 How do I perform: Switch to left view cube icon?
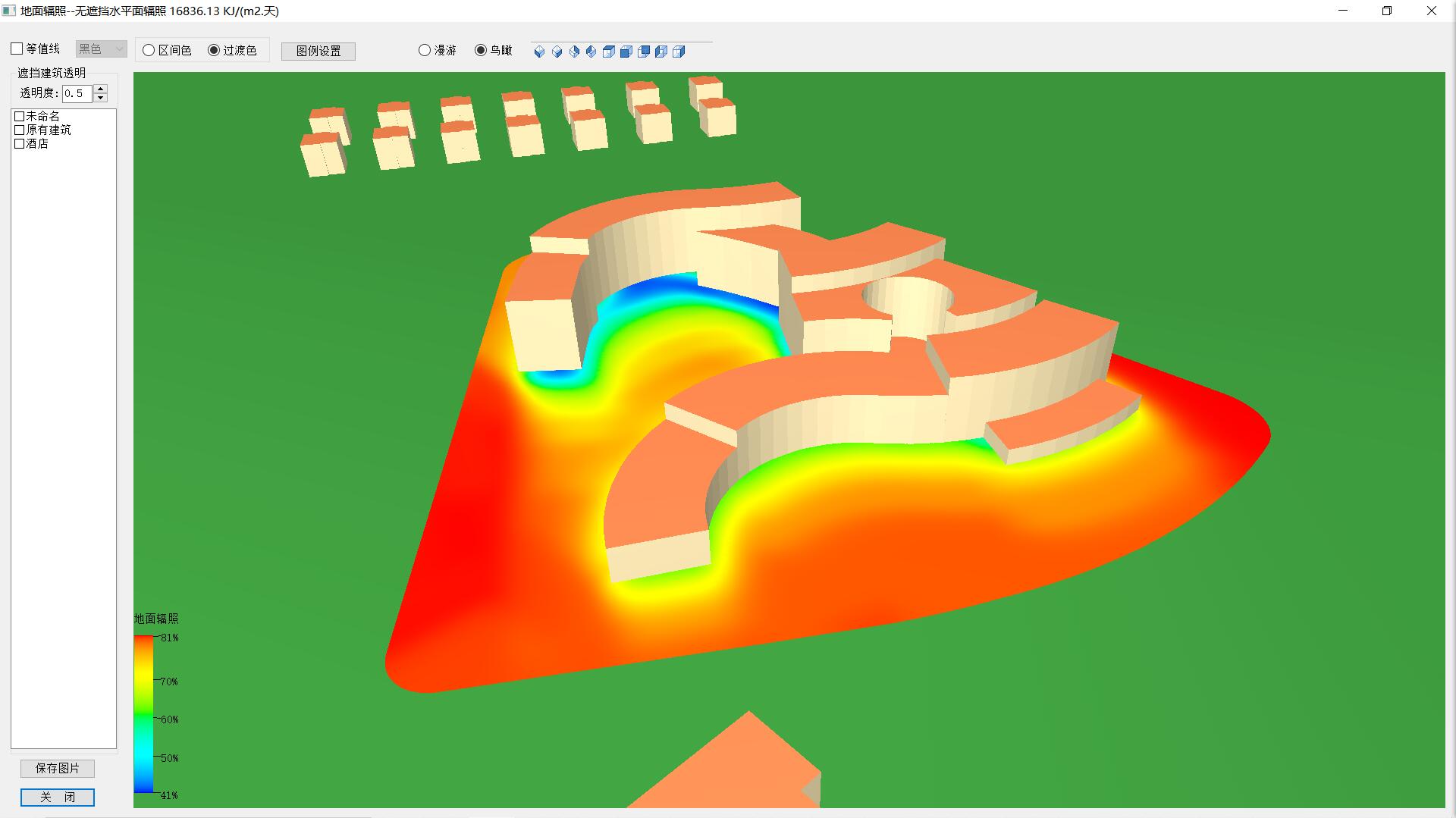coord(661,52)
